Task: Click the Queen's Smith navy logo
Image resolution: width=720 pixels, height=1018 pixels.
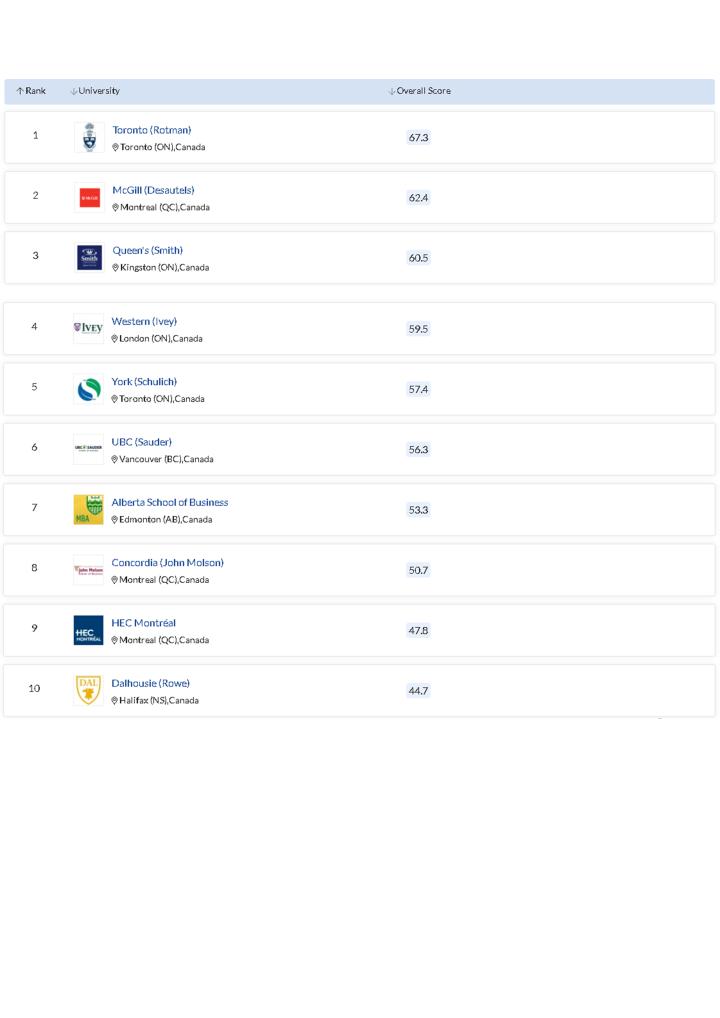Action: coord(89,258)
